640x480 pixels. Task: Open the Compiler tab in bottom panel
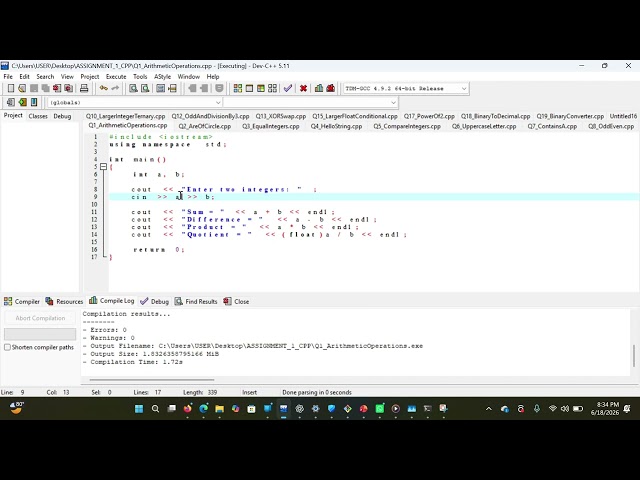point(22,302)
